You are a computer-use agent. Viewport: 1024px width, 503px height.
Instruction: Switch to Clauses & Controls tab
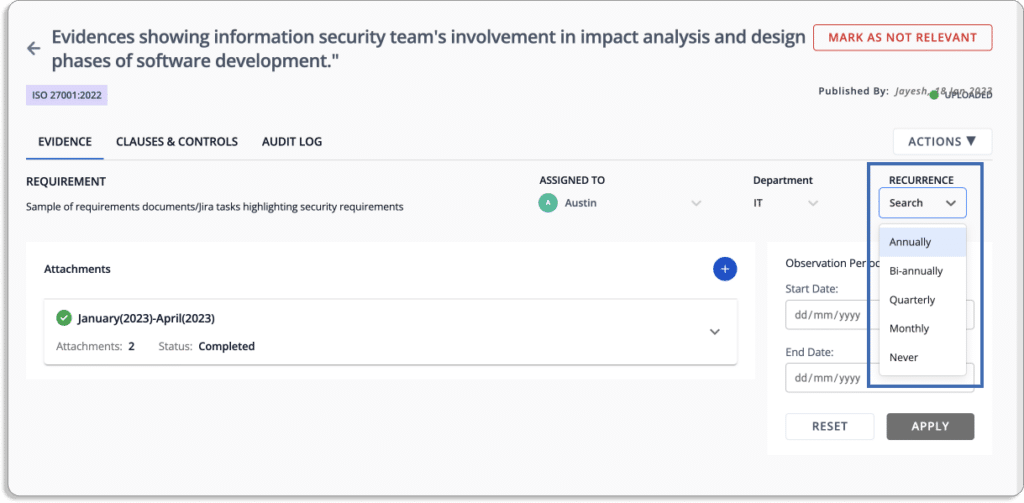tap(176, 142)
